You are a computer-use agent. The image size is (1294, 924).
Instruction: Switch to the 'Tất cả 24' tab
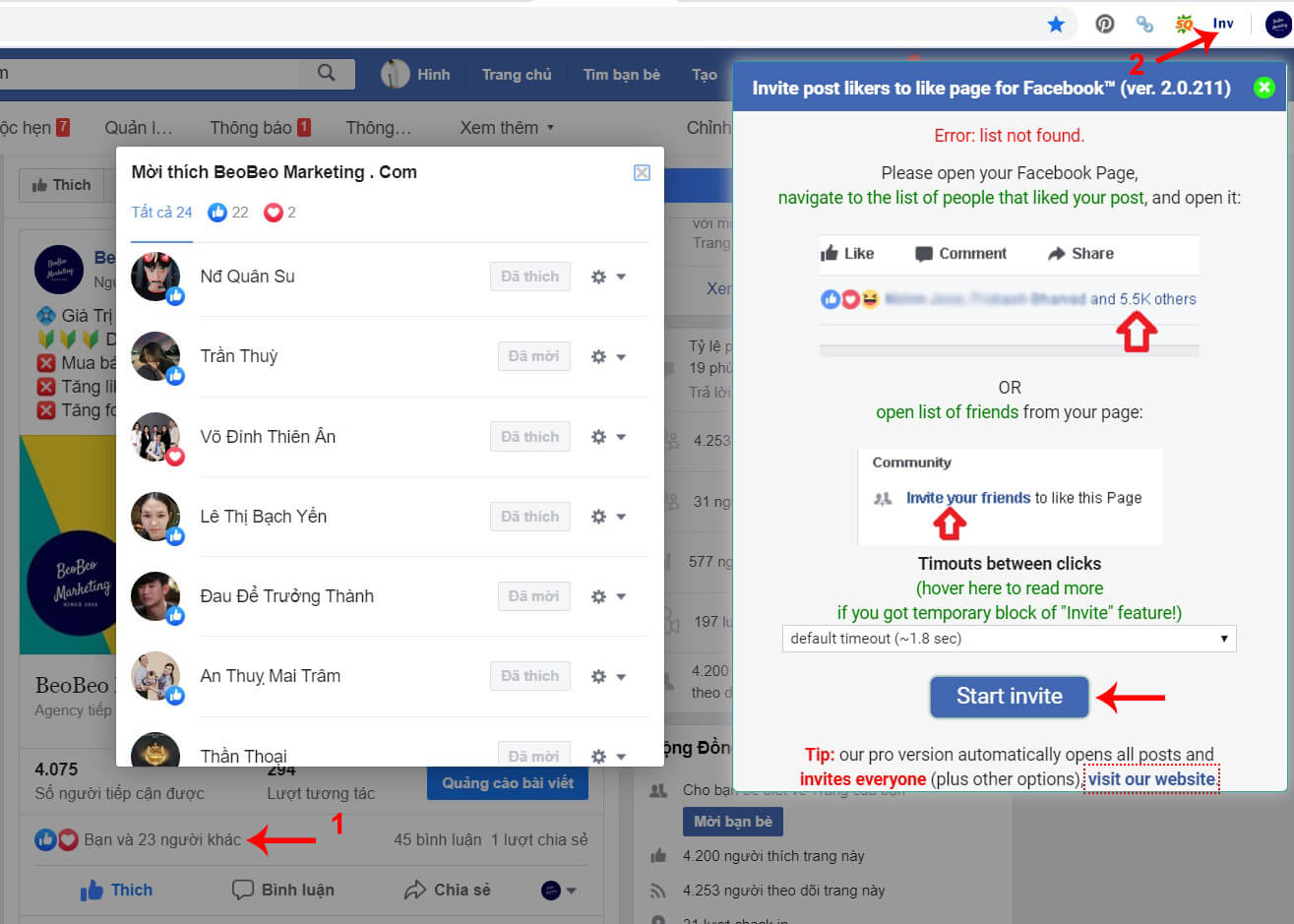click(x=160, y=213)
